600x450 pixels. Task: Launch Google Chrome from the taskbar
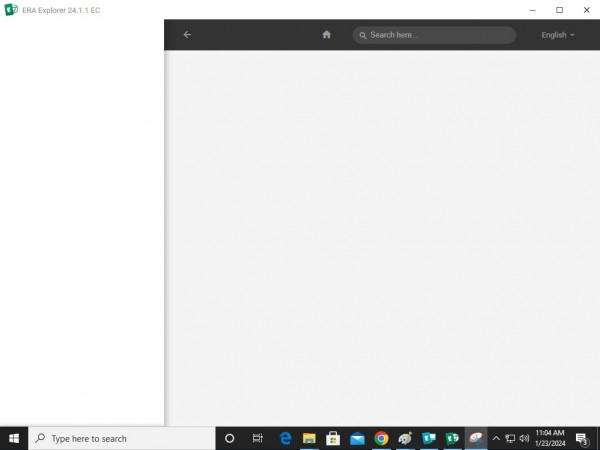coord(381,438)
